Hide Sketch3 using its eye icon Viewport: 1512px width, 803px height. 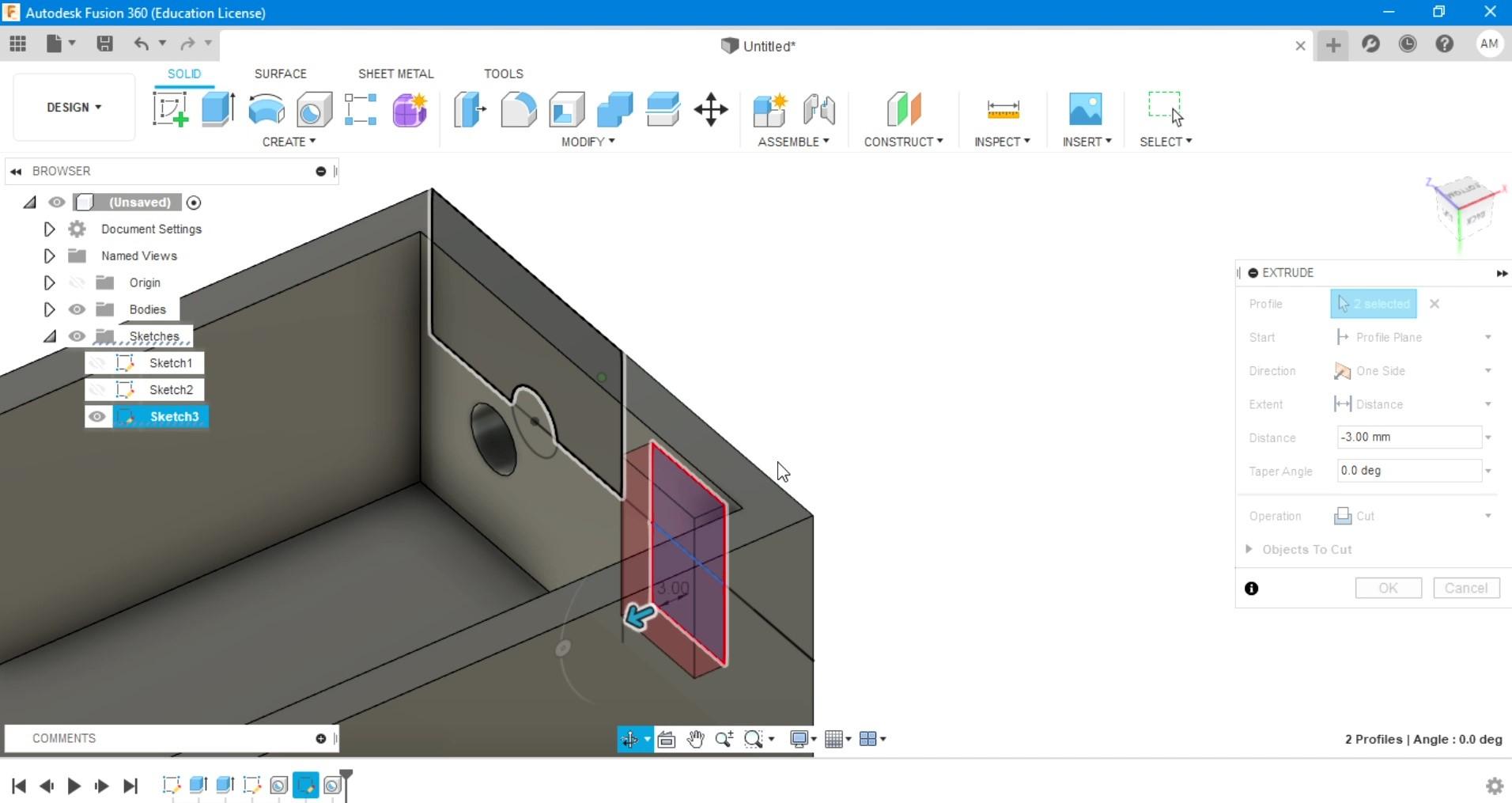tap(97, 417)
